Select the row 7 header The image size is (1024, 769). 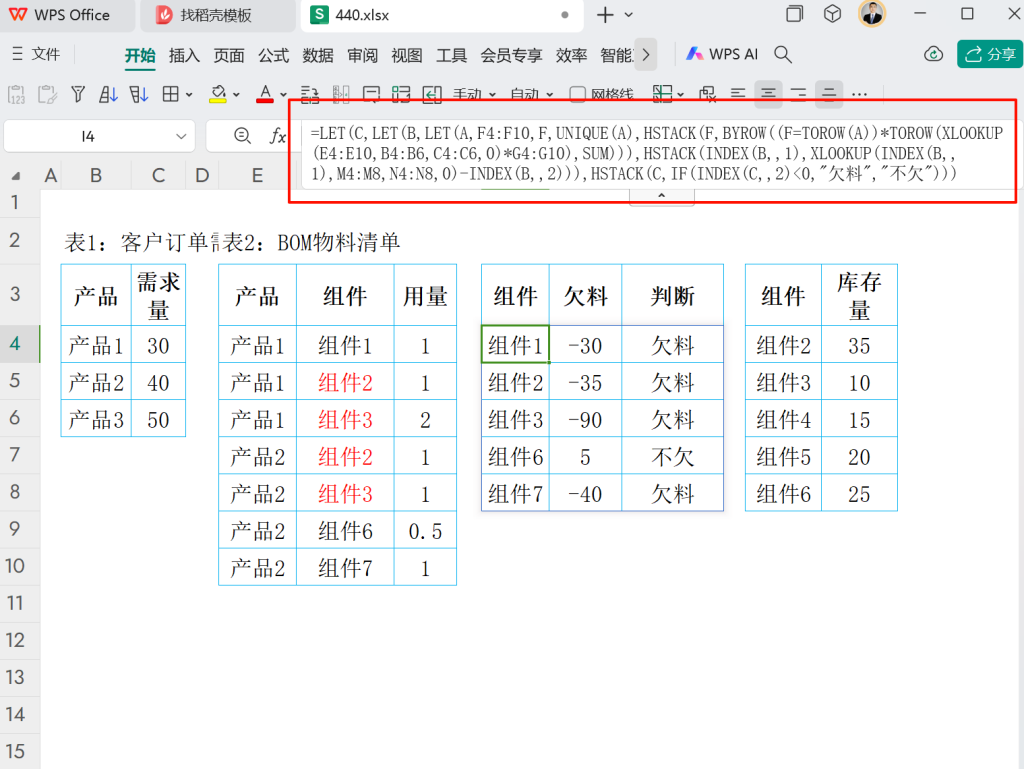coord(15,454)
